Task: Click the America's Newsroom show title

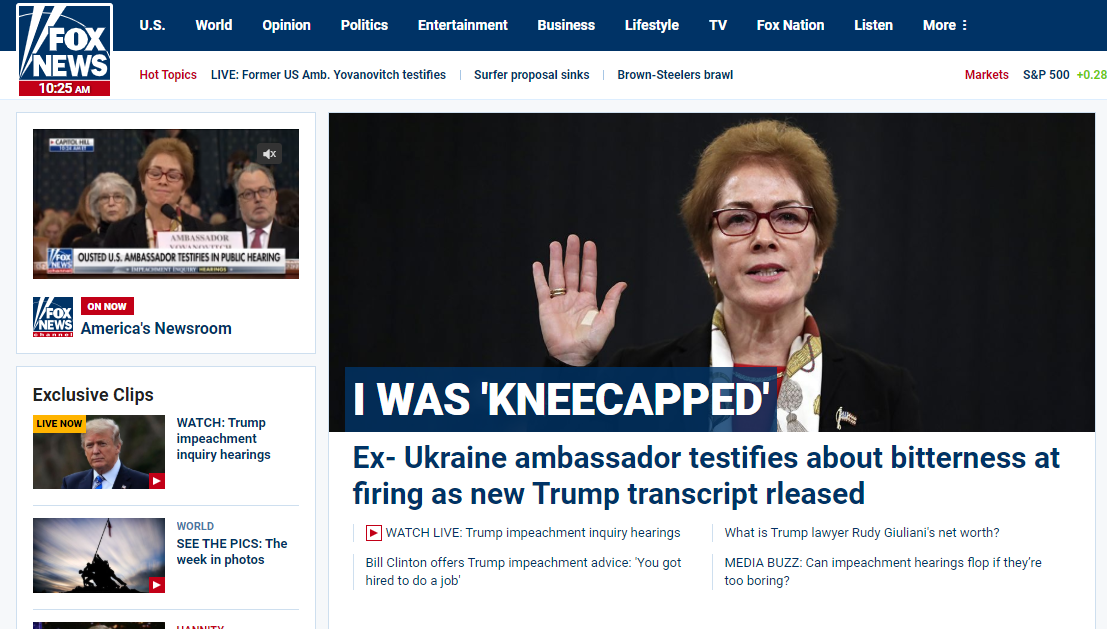Action: point(156,328)
